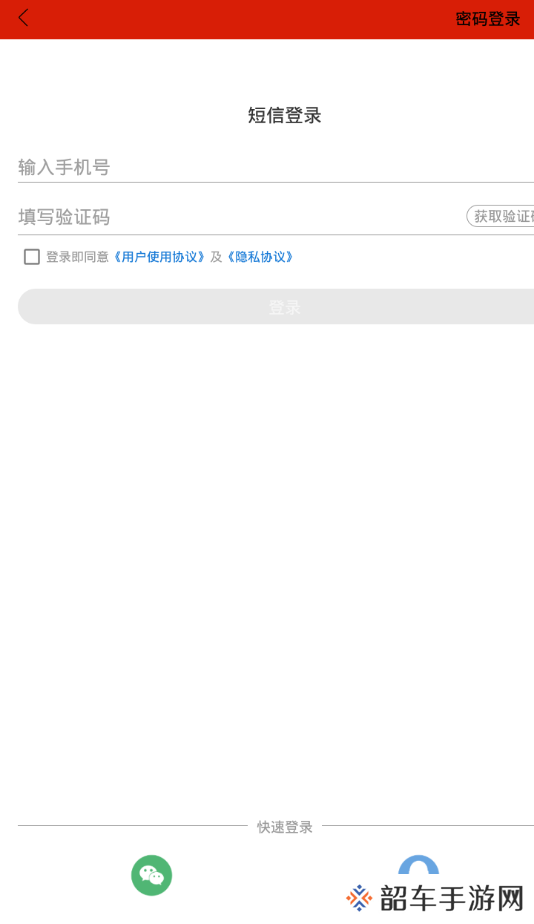Viewport: 534px width, 924px height.
Task: Focus the 输入手机号 phone number field
Action: click(x=276, y=167)
